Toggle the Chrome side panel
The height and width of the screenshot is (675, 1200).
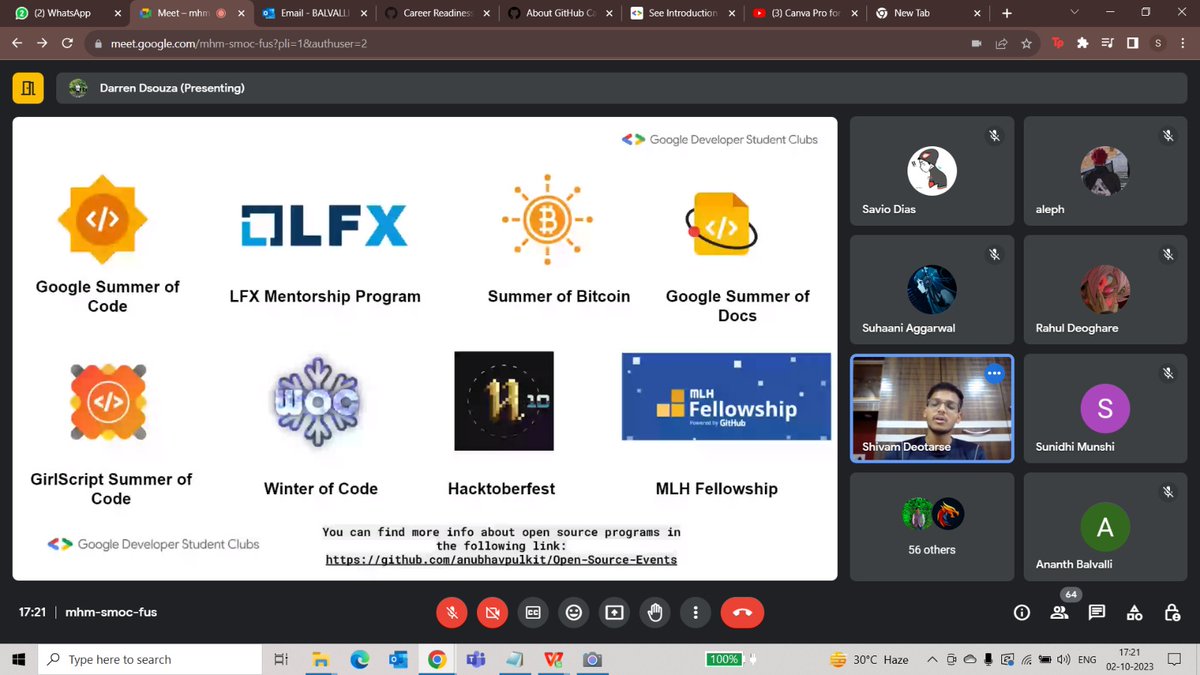1132,44
